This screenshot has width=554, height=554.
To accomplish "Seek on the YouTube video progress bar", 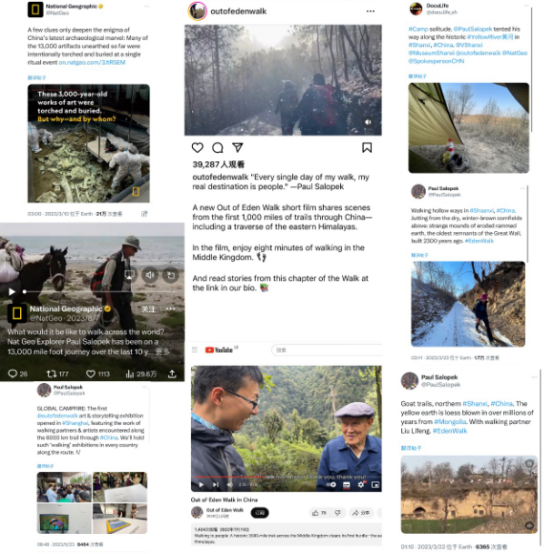I will pyautogui.click(x=286, y=477).
